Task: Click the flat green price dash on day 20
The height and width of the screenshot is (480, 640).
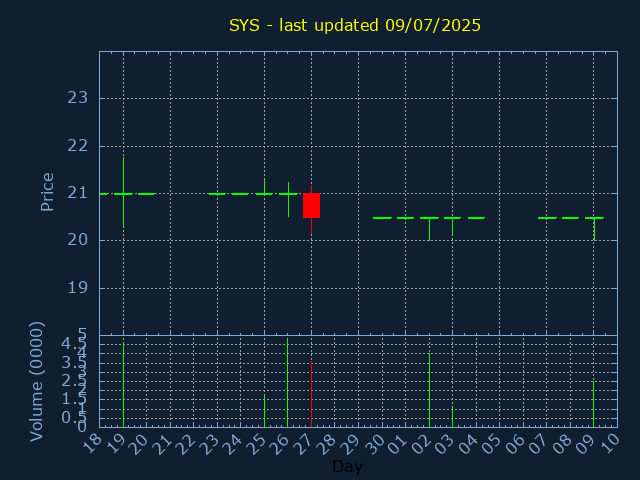Action: 147,194
